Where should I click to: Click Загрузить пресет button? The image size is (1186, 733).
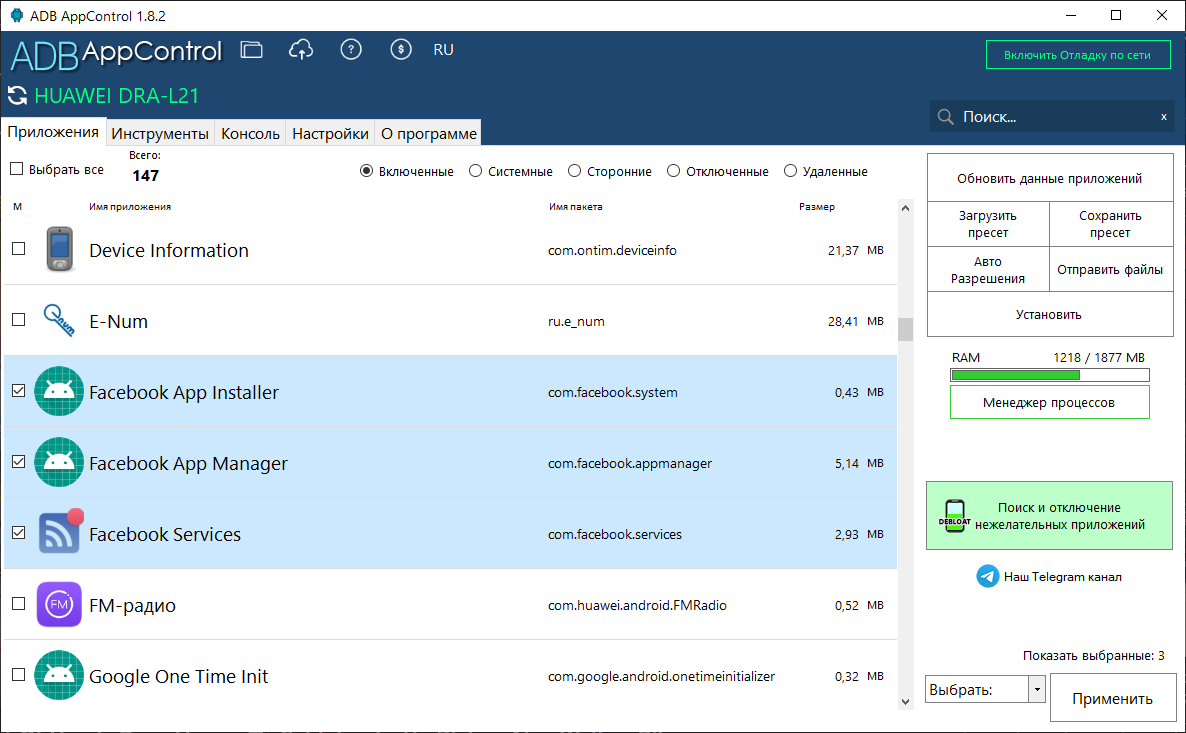coord(988,225)
